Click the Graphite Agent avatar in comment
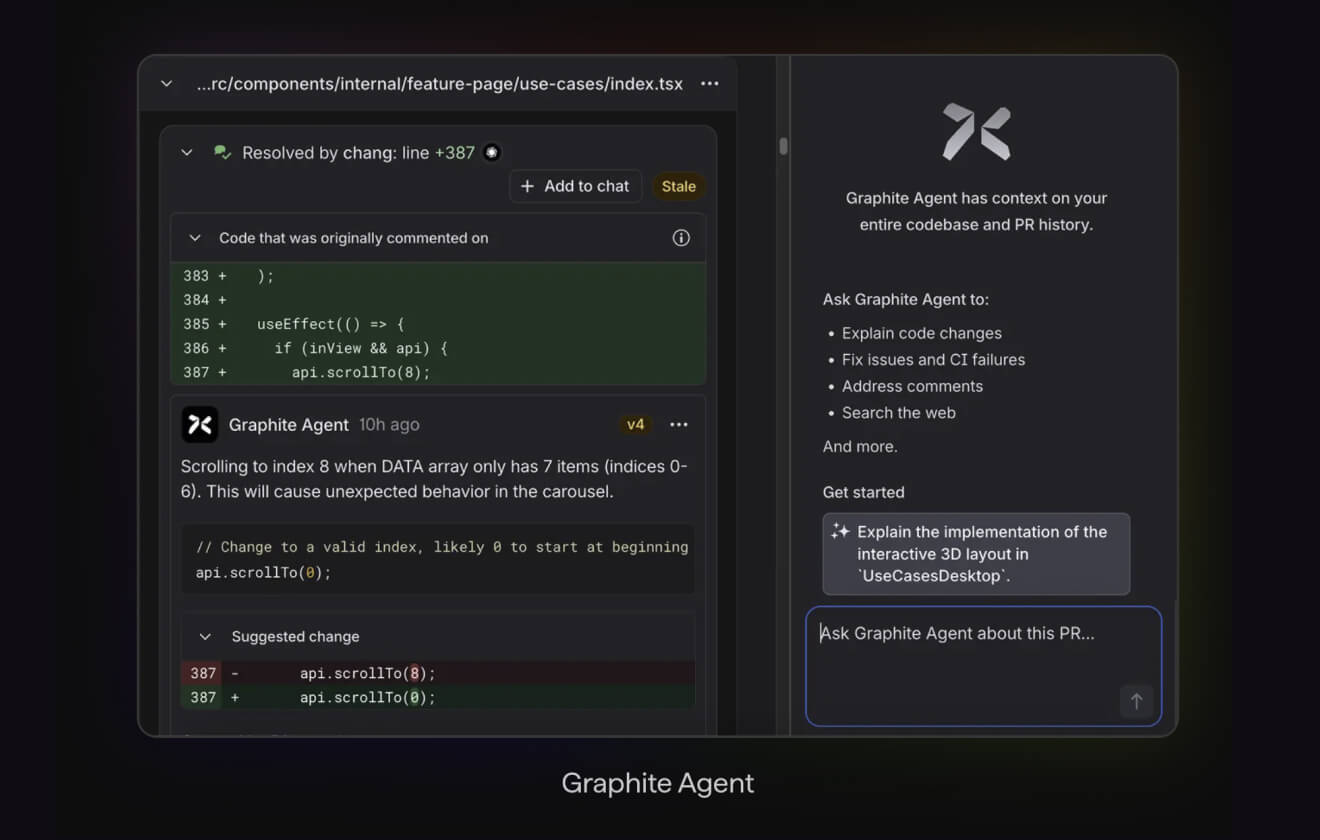Screen dimensions: 1320x840 point(200,425)
